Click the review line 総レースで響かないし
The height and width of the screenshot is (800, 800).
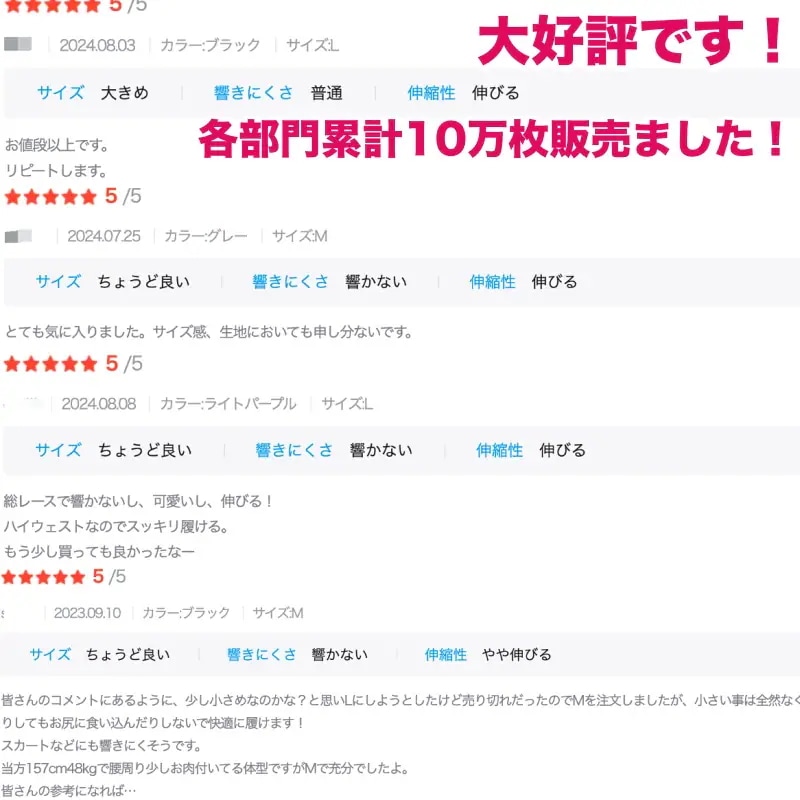(138, 501)
